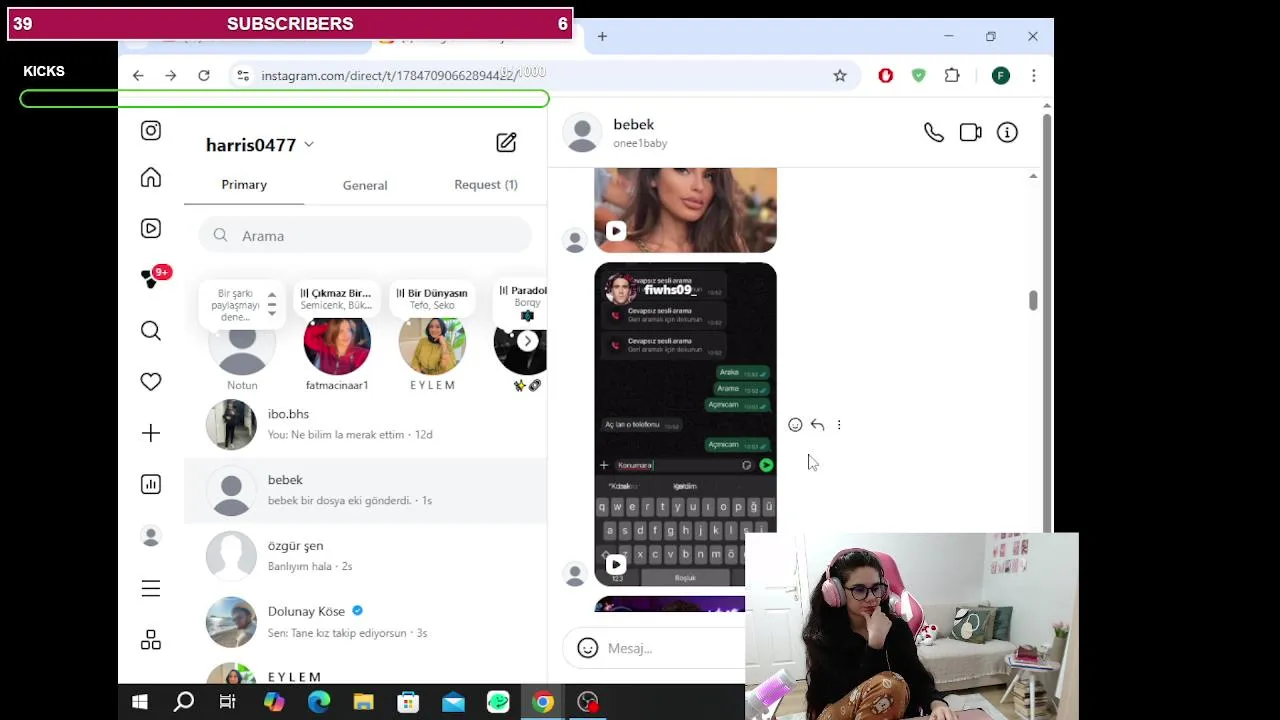Open conversation information icon
The image size is (1280, 720).
point(1007,132)
